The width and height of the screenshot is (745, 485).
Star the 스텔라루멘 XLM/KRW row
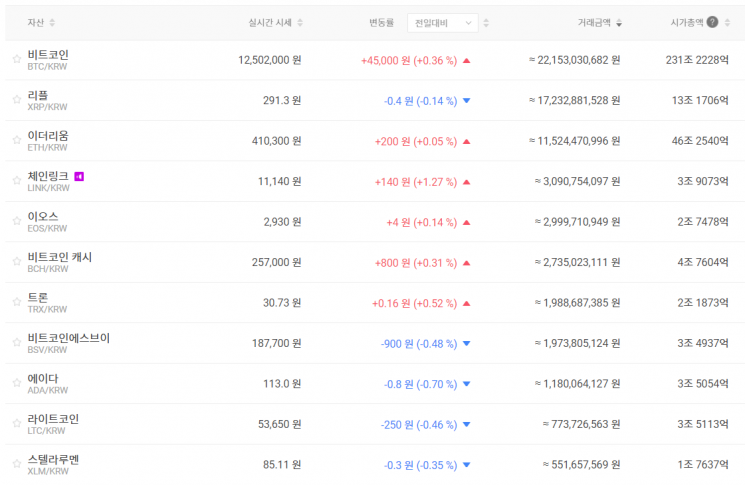pyautogui.click(x=17, y=463)
